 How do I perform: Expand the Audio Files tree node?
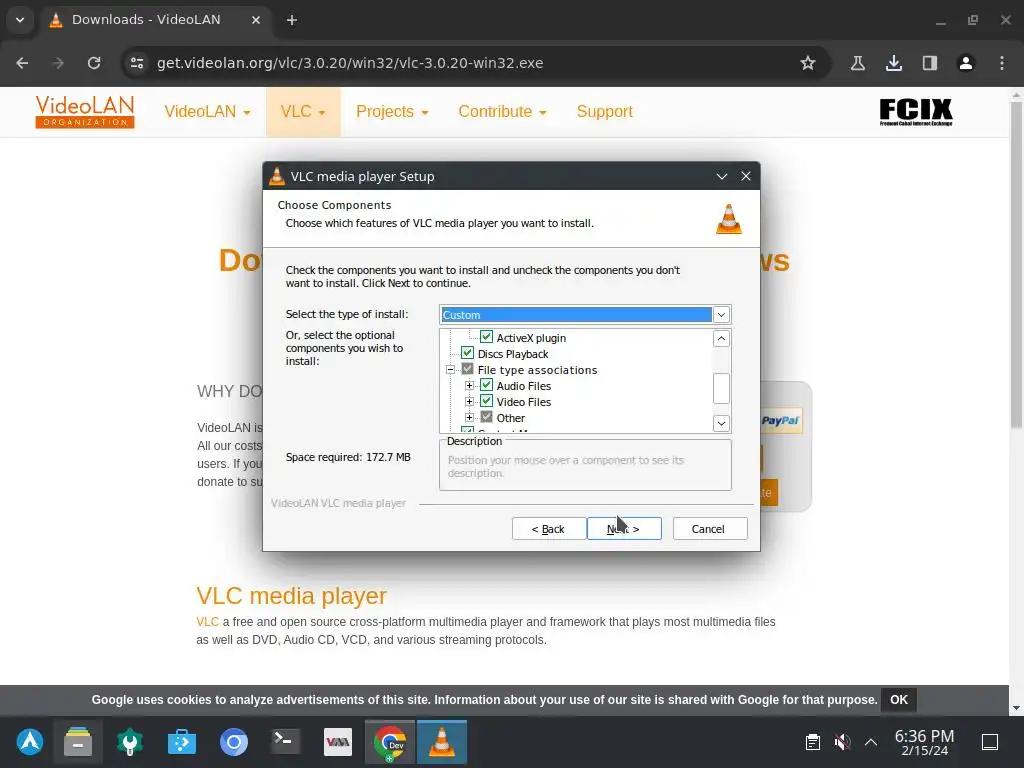pos(470,385)
